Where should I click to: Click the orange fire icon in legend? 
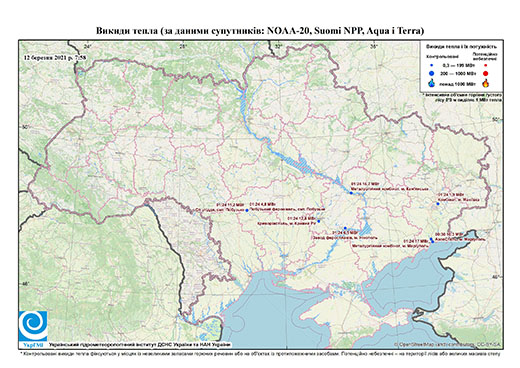[x=485, y=83]
